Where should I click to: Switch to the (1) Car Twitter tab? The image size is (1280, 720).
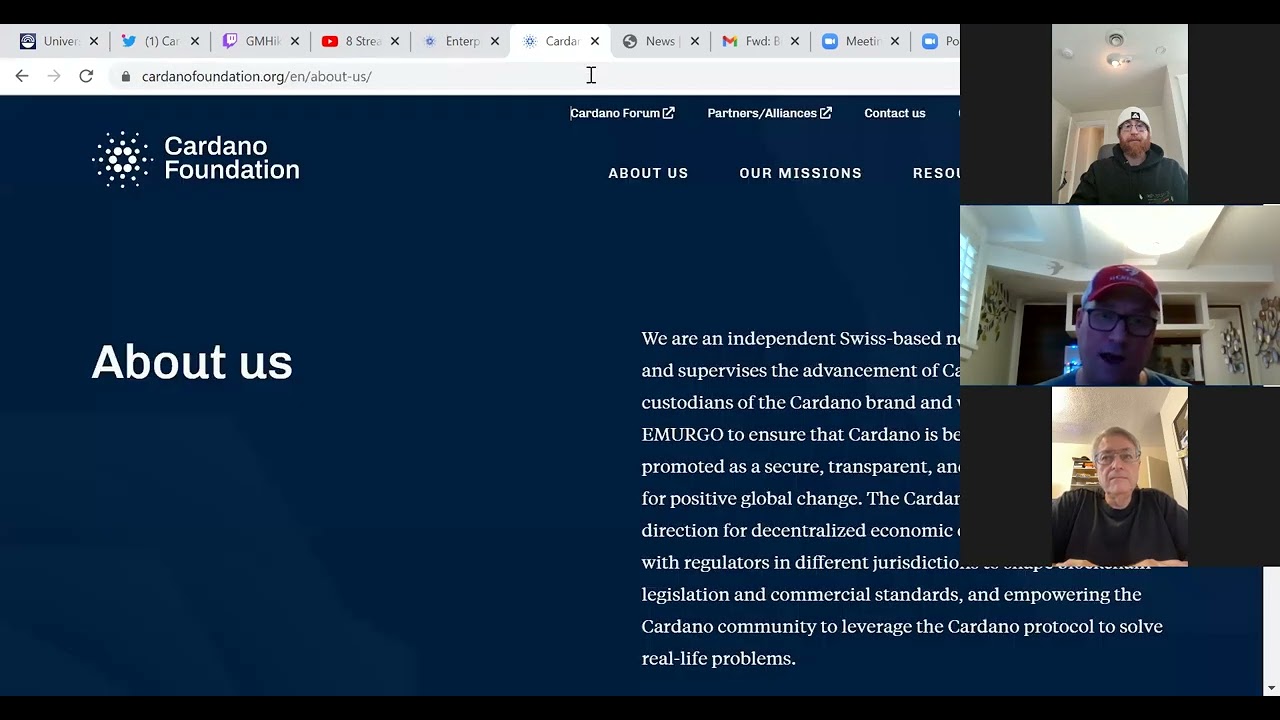tap(162, 41)
